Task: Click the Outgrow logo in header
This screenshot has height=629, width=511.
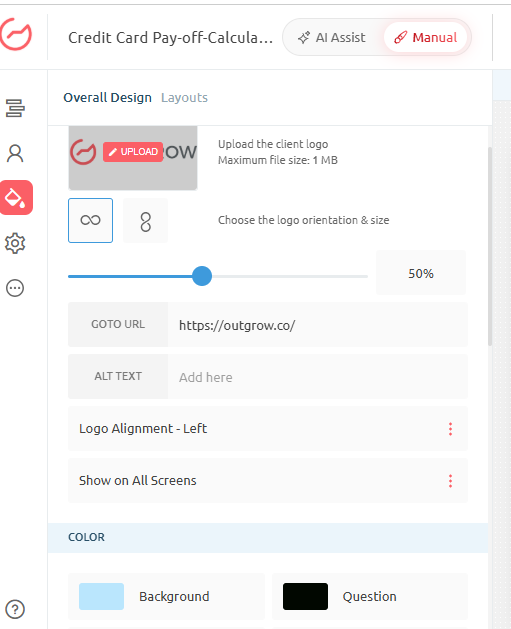Action: tap(15, 34)
